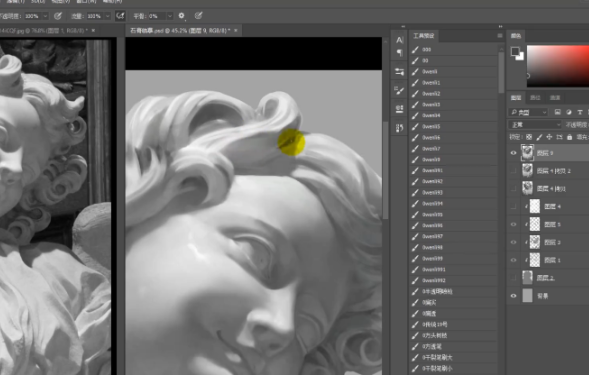This screenshot has height=375, width=589.
Task: Select brush preset 0wenli1
Action: click(454, 83)
